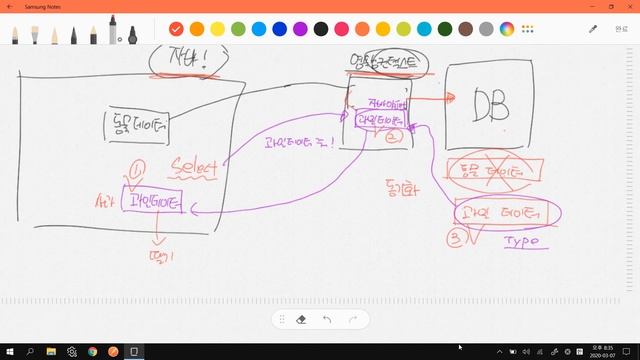The width and height of the screenshot is (640, 360).
Task: Select the eraser in floating toolbar
Action: pos(301,319)
